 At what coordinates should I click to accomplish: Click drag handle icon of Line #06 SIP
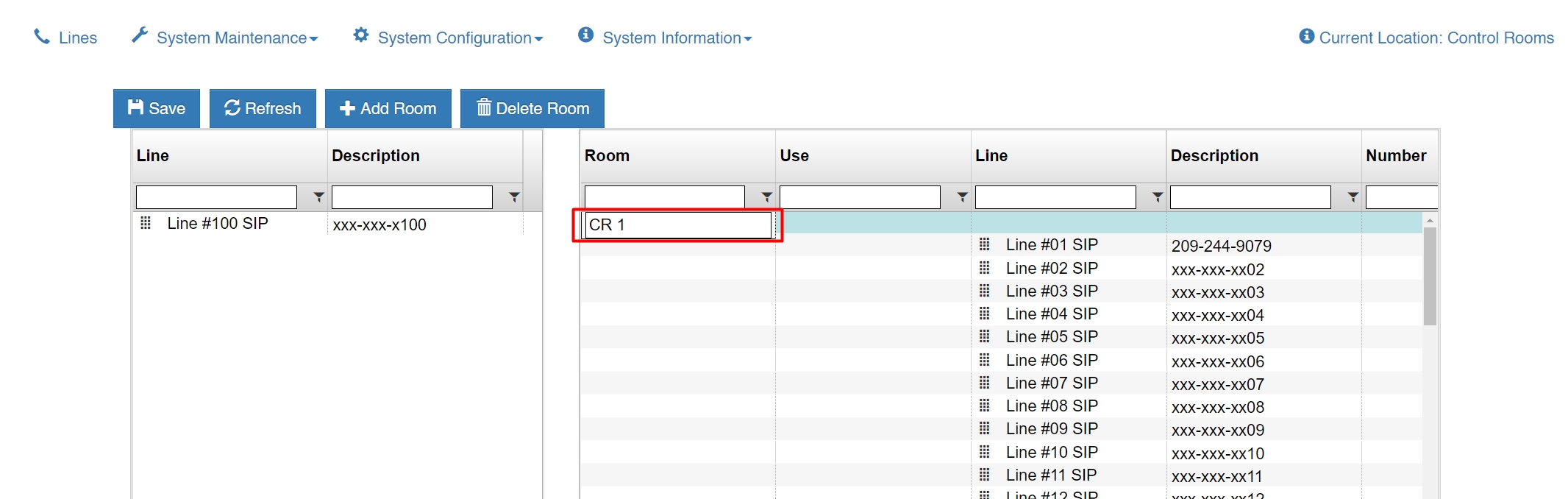click(x=985, y=360)
